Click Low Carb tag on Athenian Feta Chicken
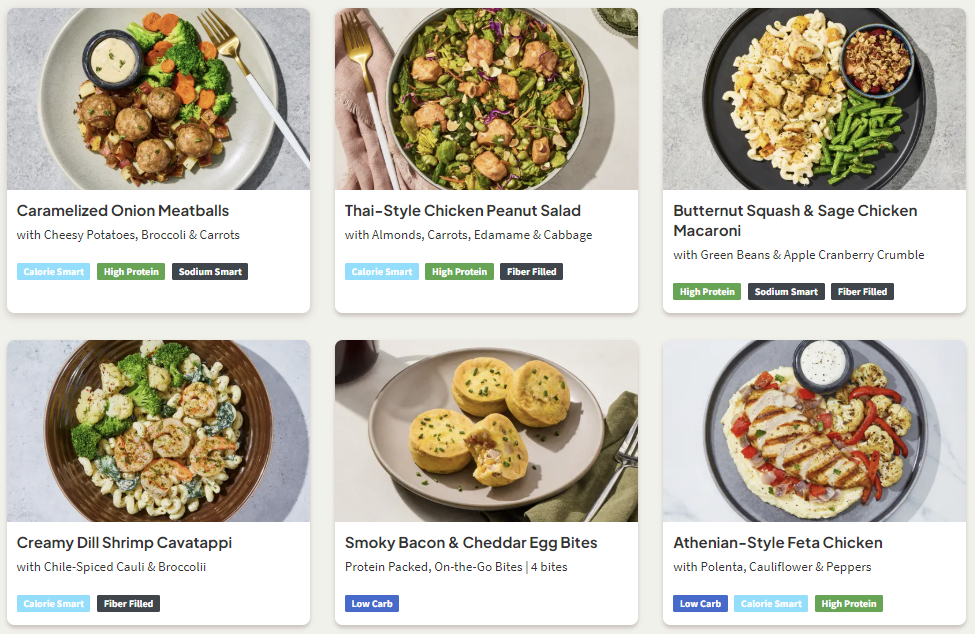 coord(700,604)
